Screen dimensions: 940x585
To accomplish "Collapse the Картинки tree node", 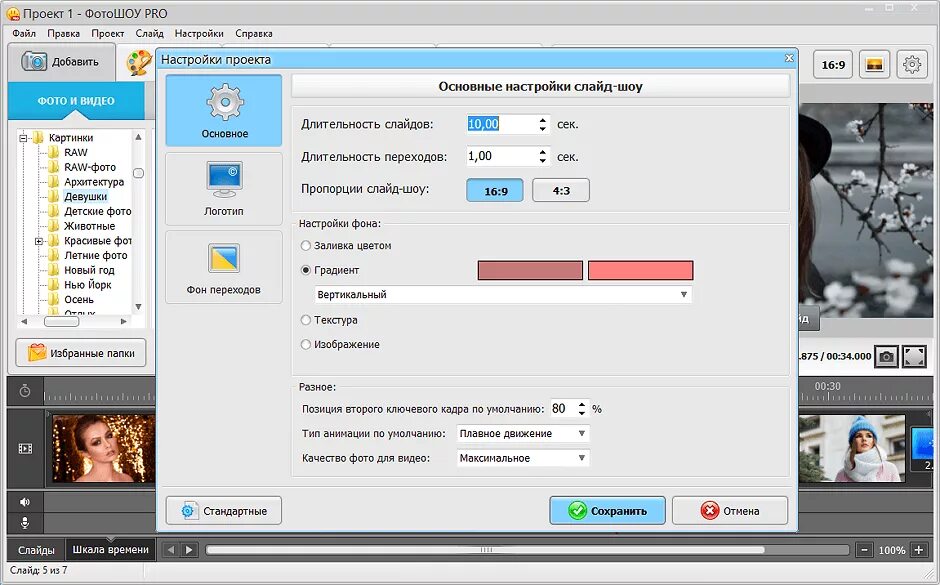I will point(23,138).
